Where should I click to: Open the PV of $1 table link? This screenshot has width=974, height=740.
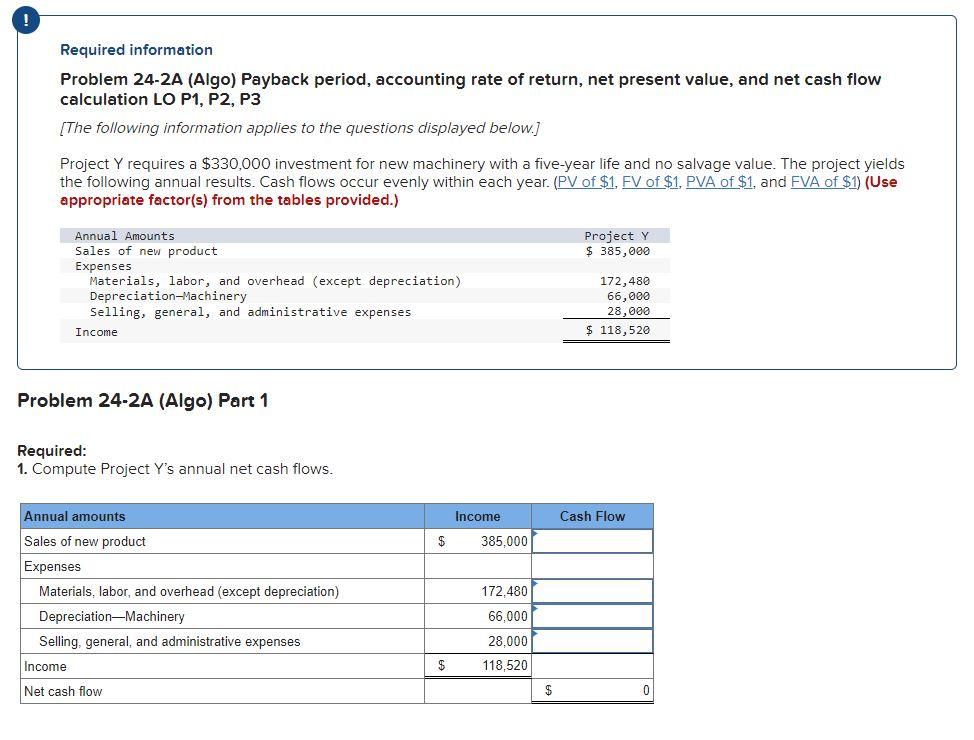tap(586, 182)
